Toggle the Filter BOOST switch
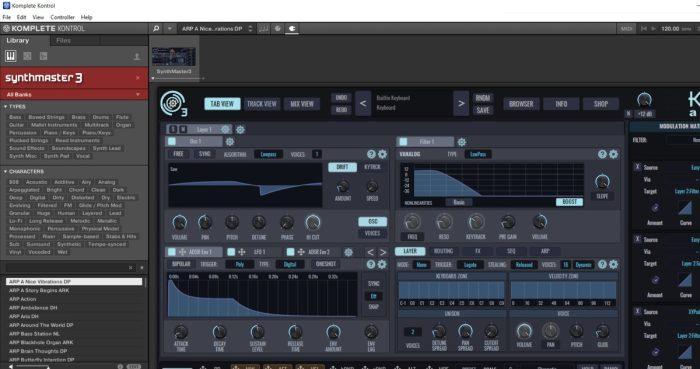The image size is (700, 369). (569, 202)
